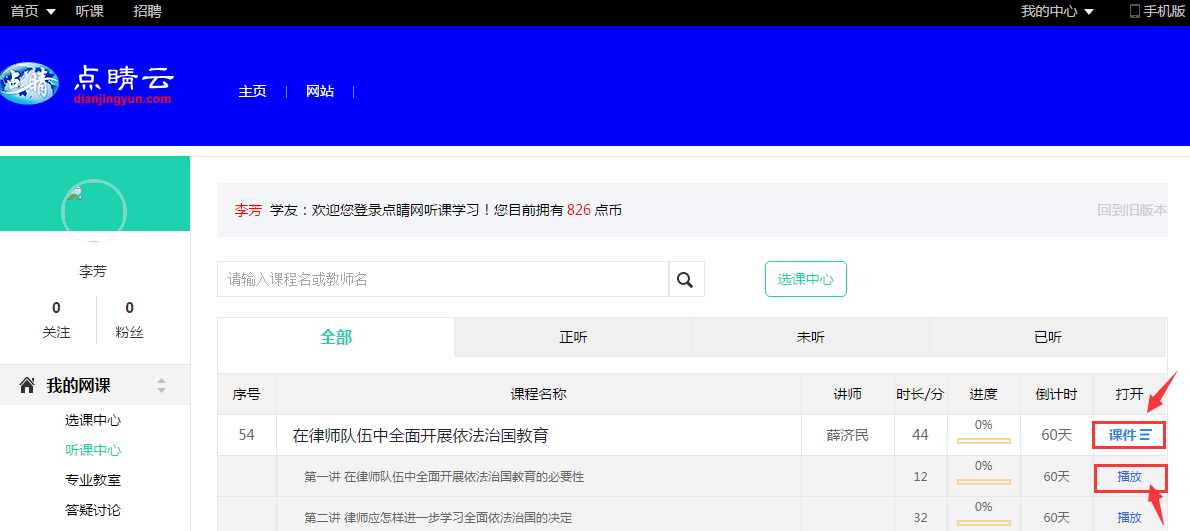Open the 我的中心 dropdown menu
The image size is (1190, 531).
[x=1057, y=11]
